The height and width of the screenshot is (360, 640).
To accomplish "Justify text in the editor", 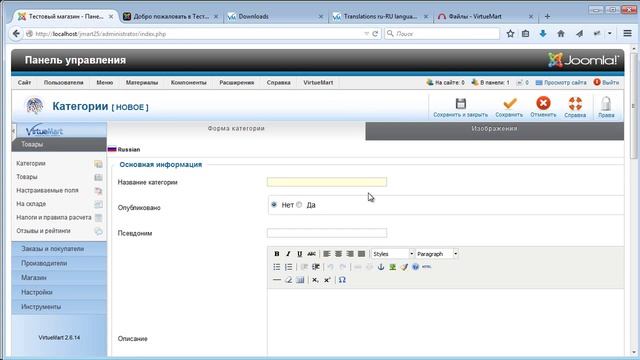I will tap(361, 254).
